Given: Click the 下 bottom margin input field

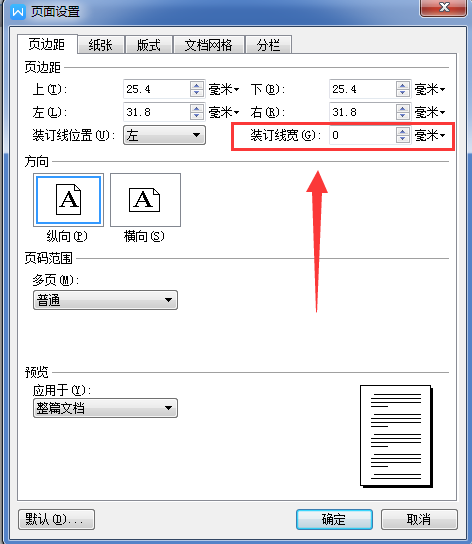Looking at the screenshot, I should pos(363,89).
